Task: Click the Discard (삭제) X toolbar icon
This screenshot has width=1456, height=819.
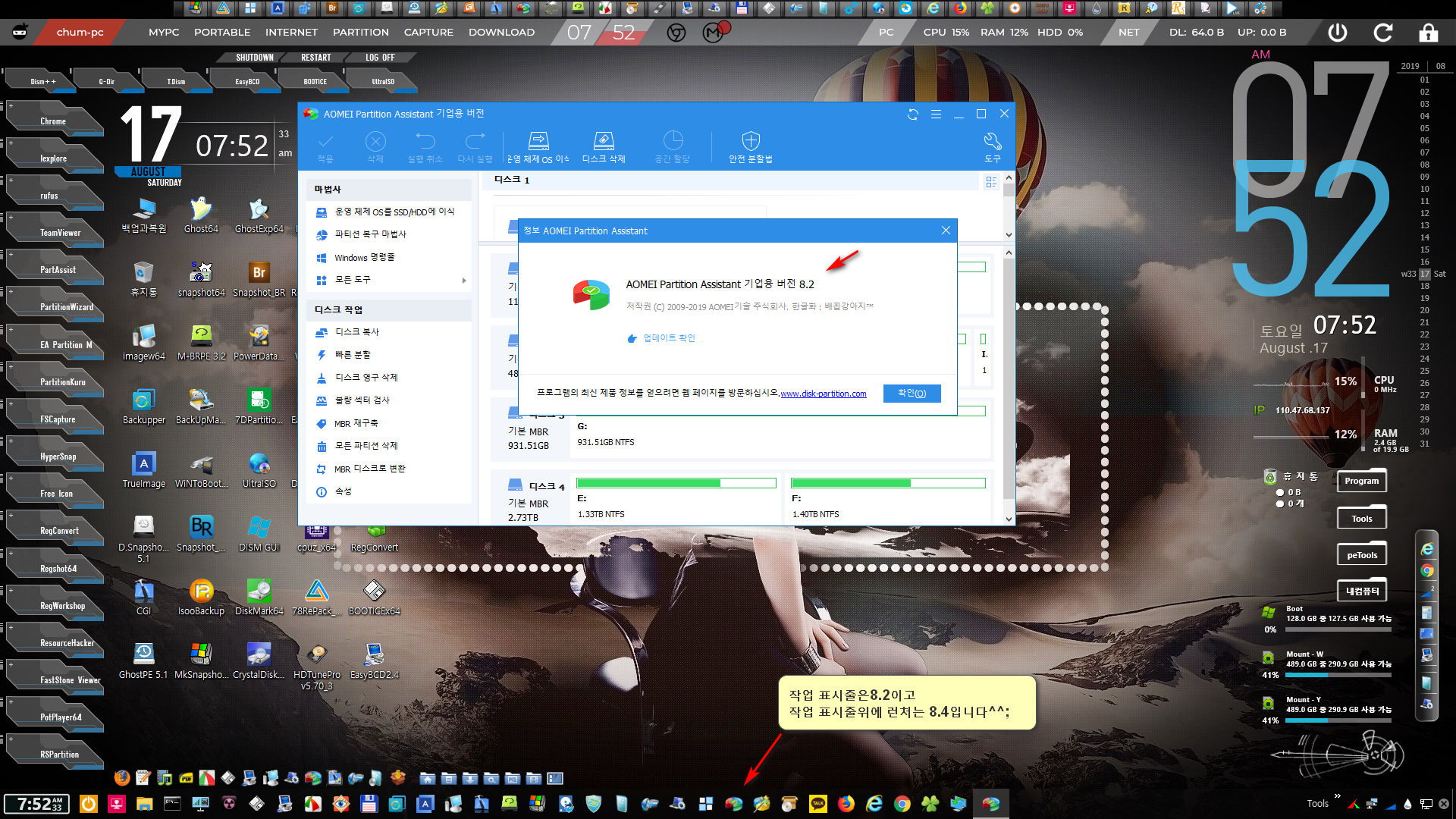Action: (375, 146)
